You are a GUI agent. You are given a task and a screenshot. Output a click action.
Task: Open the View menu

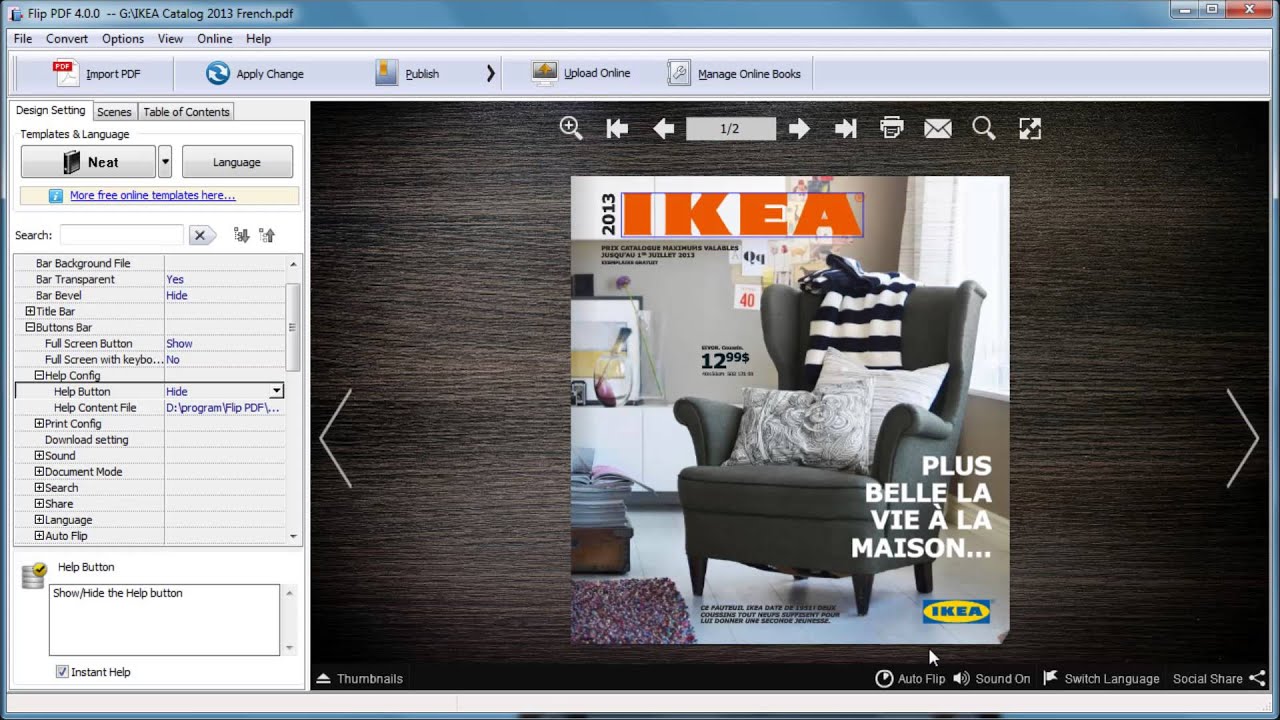point(170,39)
